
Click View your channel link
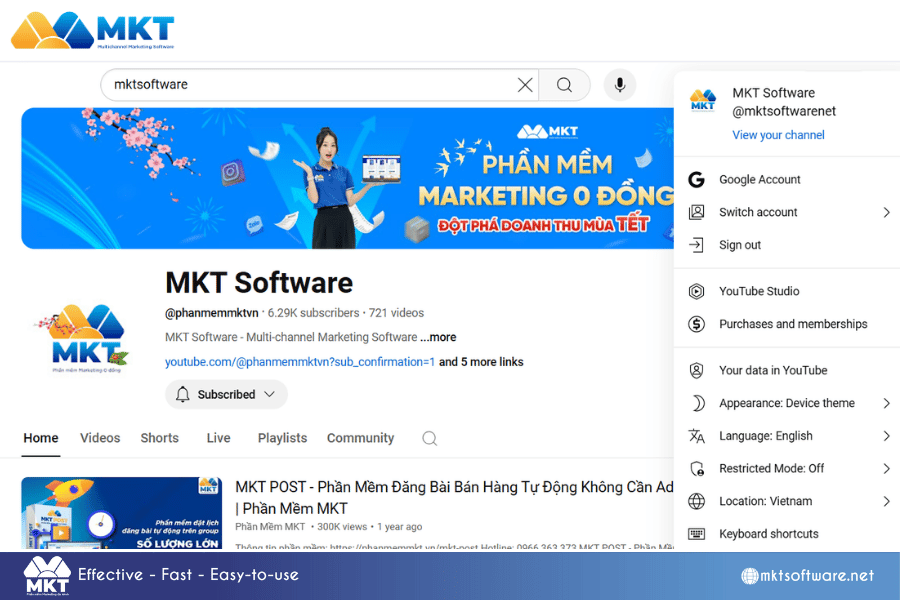point(778,135)
